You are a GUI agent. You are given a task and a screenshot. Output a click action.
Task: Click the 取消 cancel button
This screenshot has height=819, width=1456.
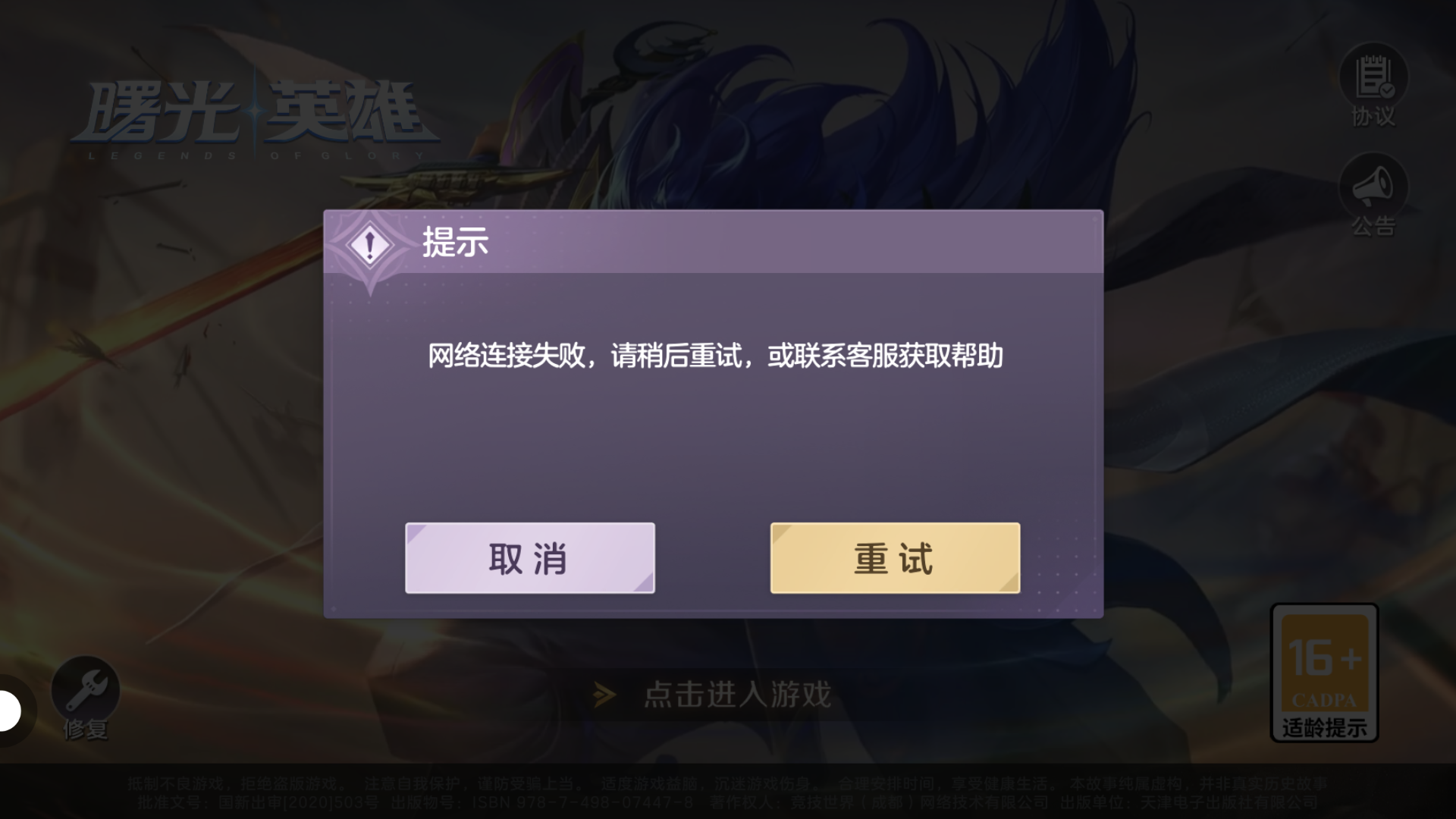(530, 558)
